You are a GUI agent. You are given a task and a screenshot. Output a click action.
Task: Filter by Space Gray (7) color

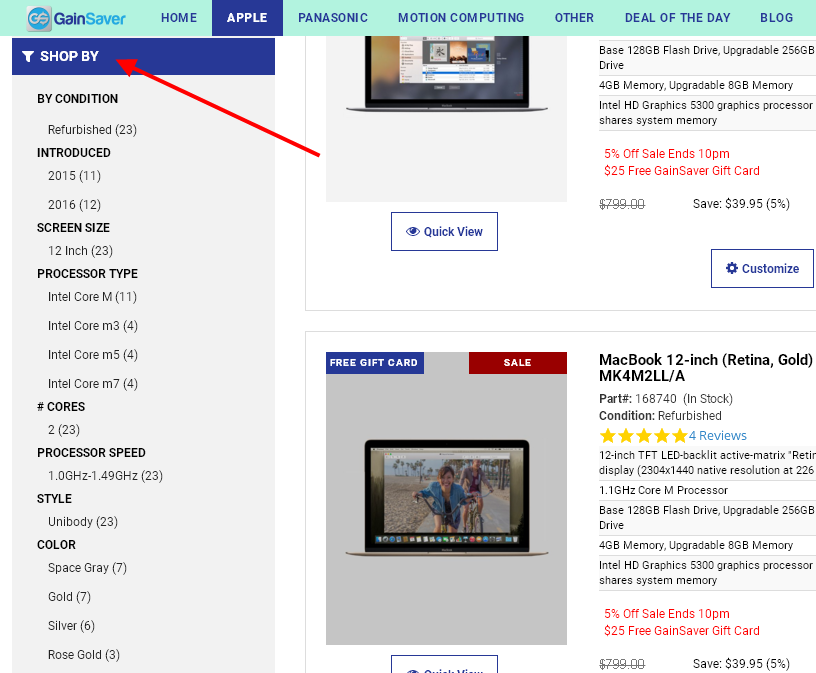(x=87, y=568)
